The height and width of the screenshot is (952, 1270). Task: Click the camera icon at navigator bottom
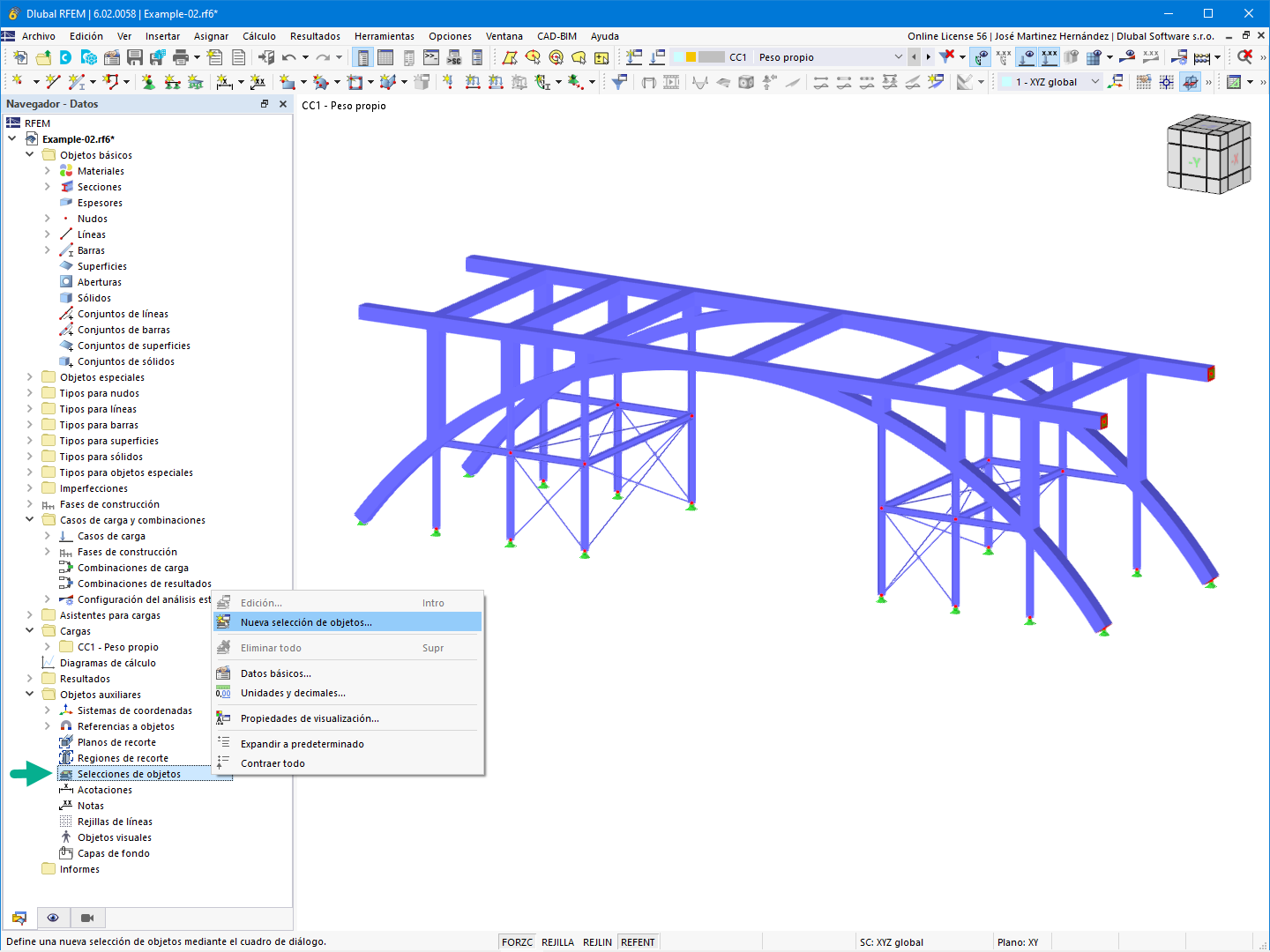coord(86,918)
